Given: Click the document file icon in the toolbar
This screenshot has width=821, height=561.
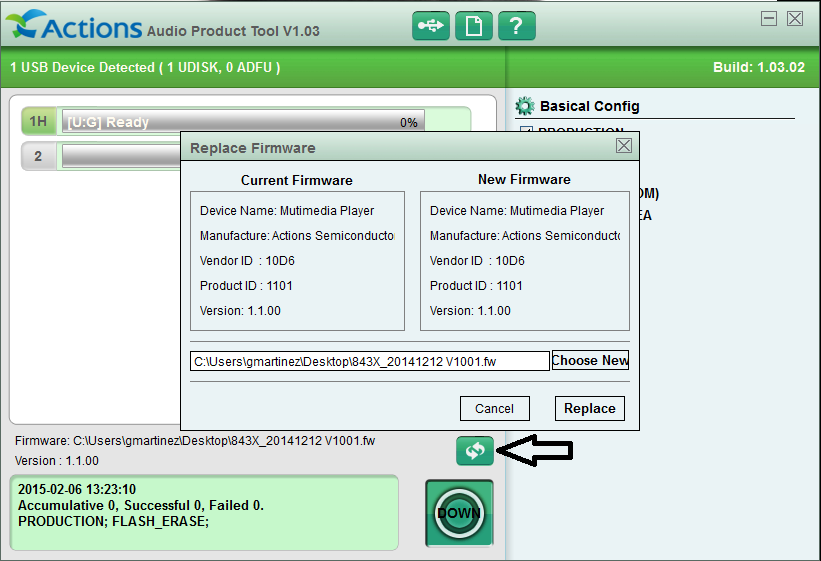Looking at the screenshot, I should 474,26.
